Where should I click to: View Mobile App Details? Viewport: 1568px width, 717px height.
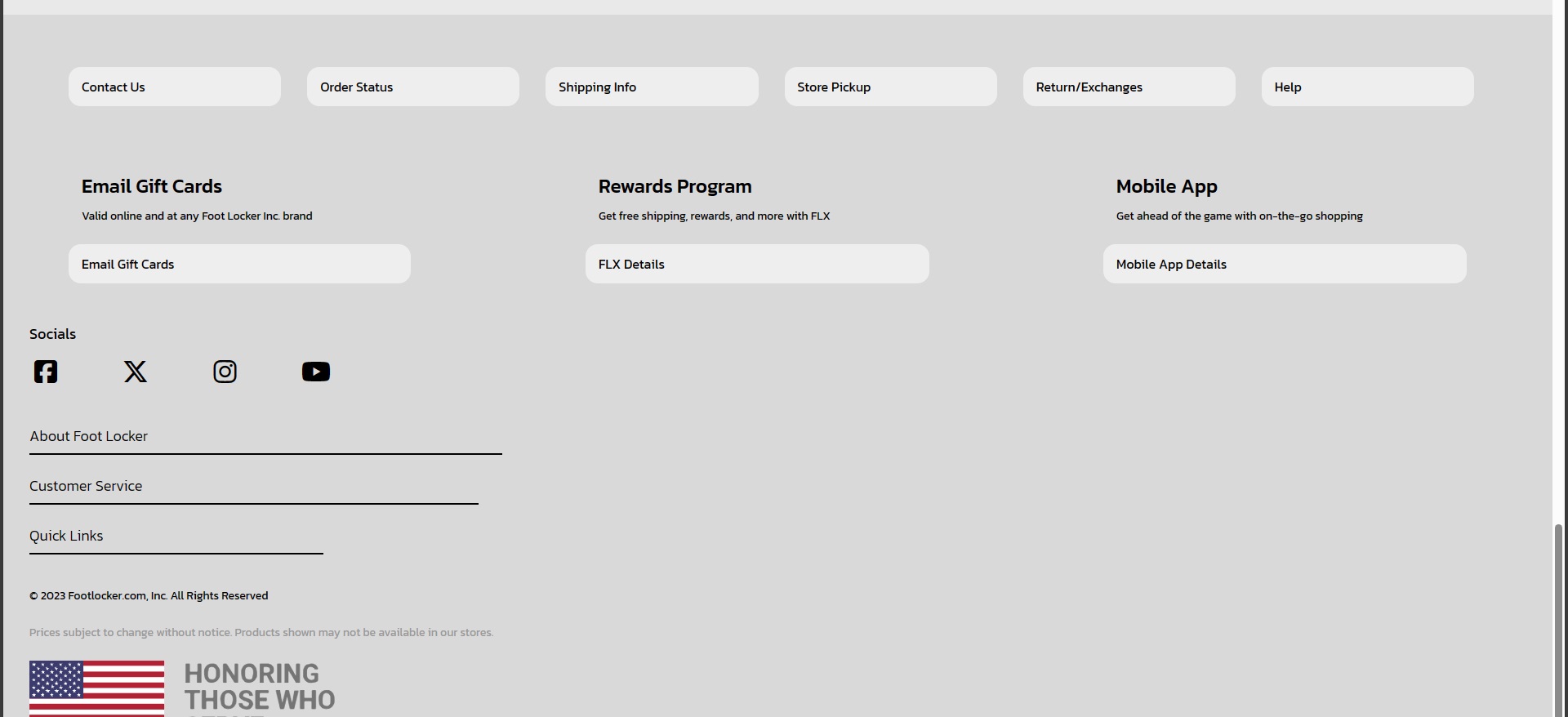[1284, 264]
